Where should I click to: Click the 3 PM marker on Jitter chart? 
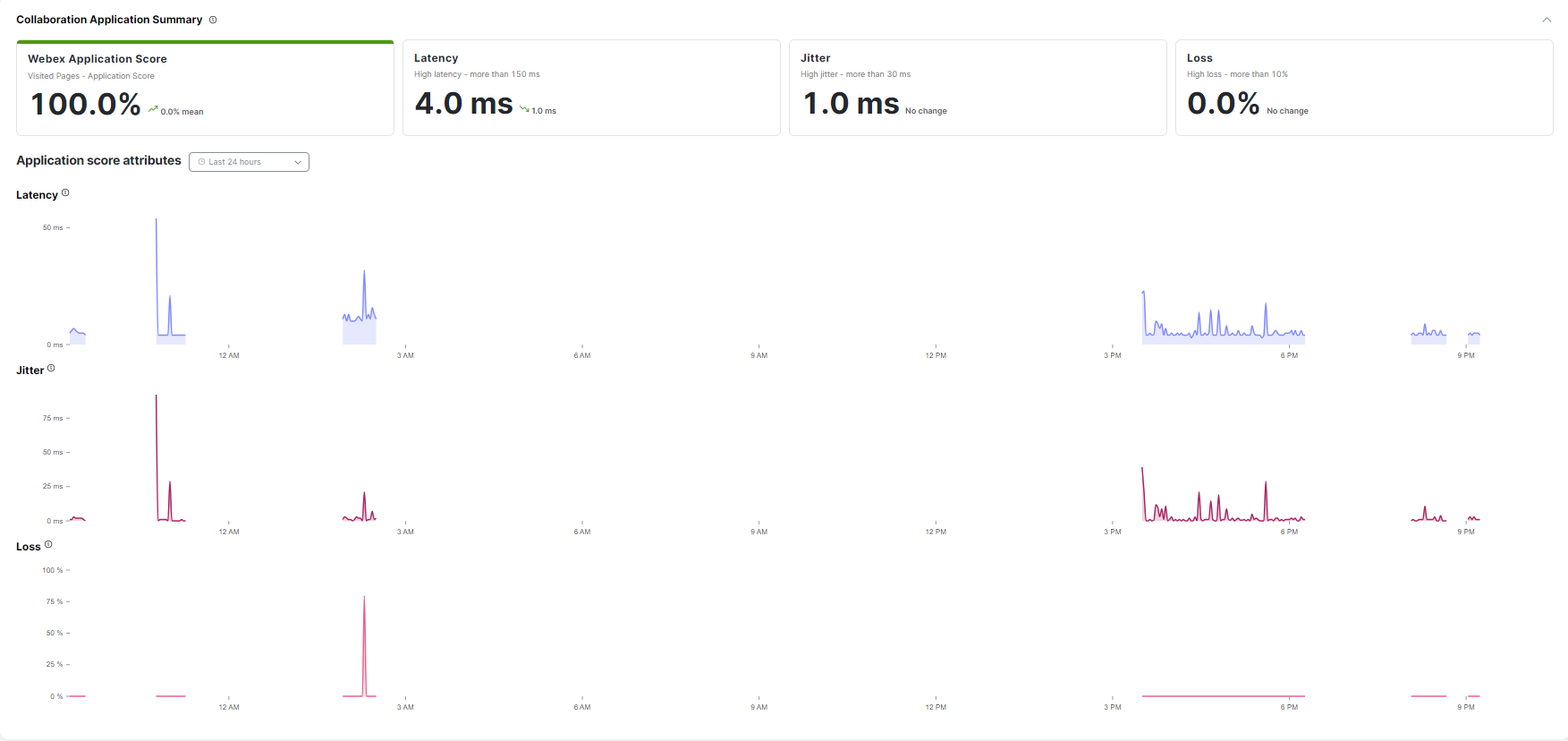[x=1113, y=532]
